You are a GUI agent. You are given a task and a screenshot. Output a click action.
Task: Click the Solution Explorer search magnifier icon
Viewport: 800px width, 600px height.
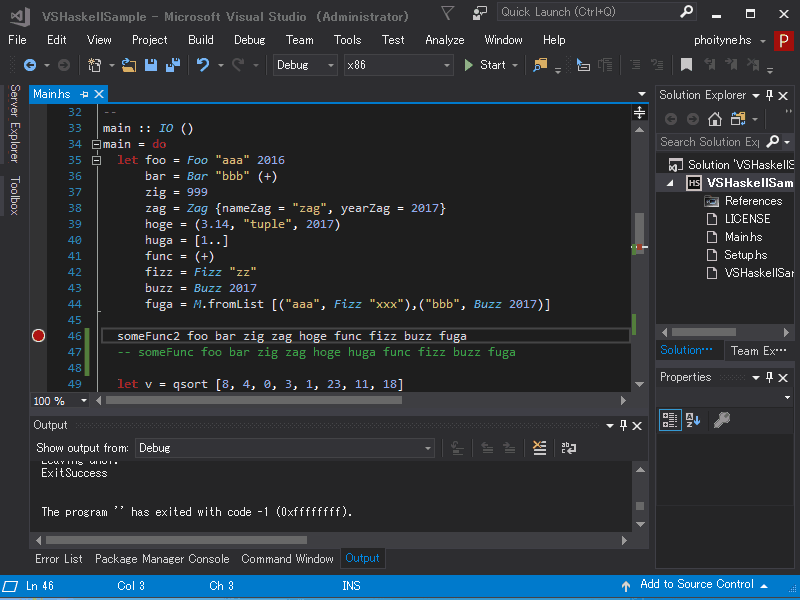[x=773, y=141]
